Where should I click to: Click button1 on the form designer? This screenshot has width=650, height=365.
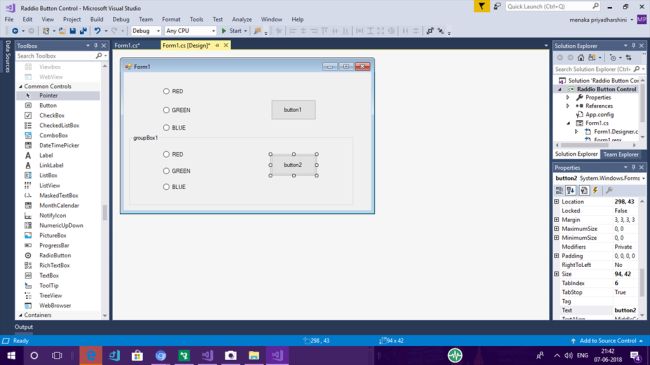(293, 110)
